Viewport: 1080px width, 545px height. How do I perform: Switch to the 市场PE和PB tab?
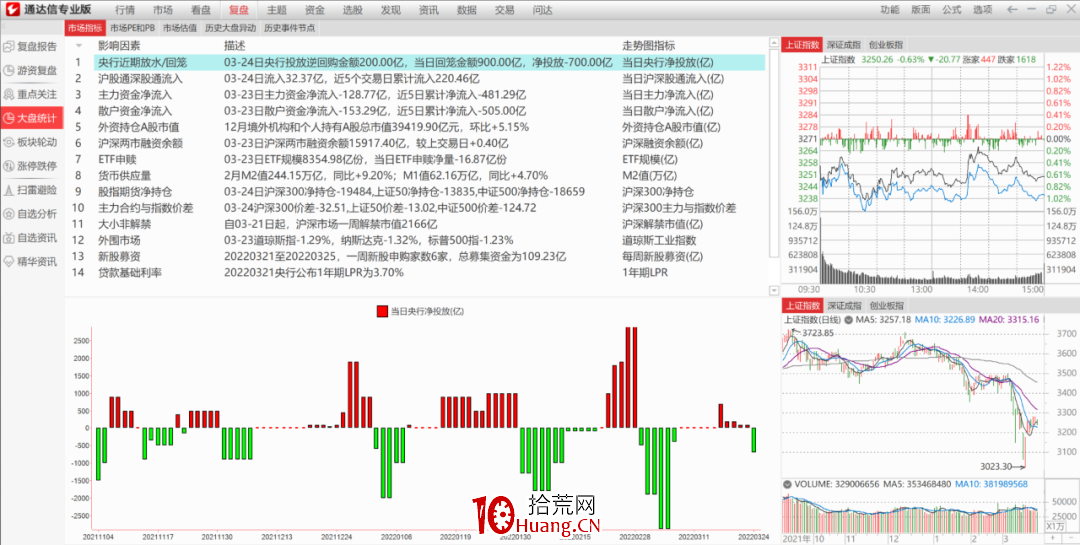click(132, 28)
